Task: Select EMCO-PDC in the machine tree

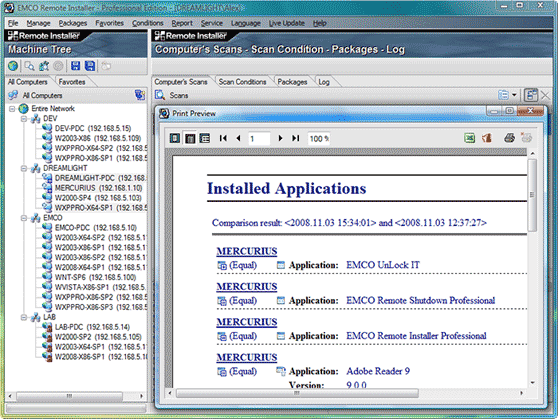Action: coord(96,227)
